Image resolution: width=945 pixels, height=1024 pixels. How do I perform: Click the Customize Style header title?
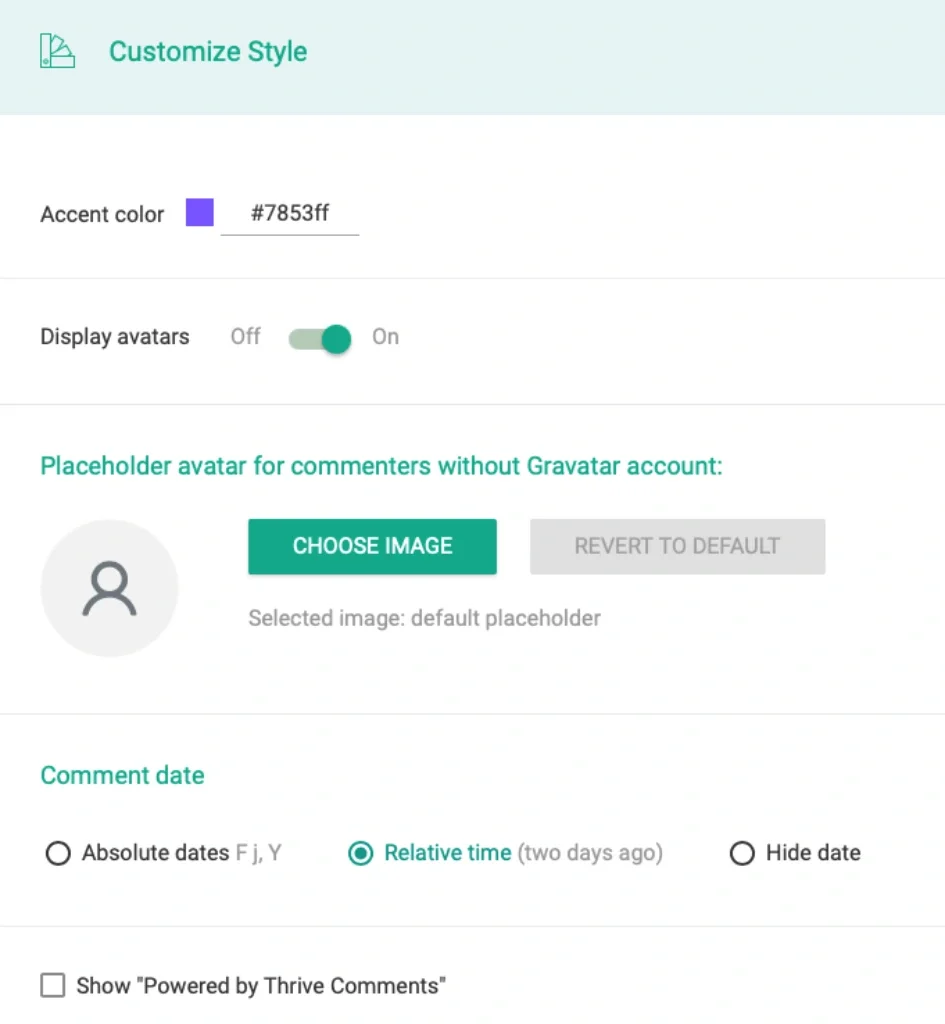(x=208, y=52)
